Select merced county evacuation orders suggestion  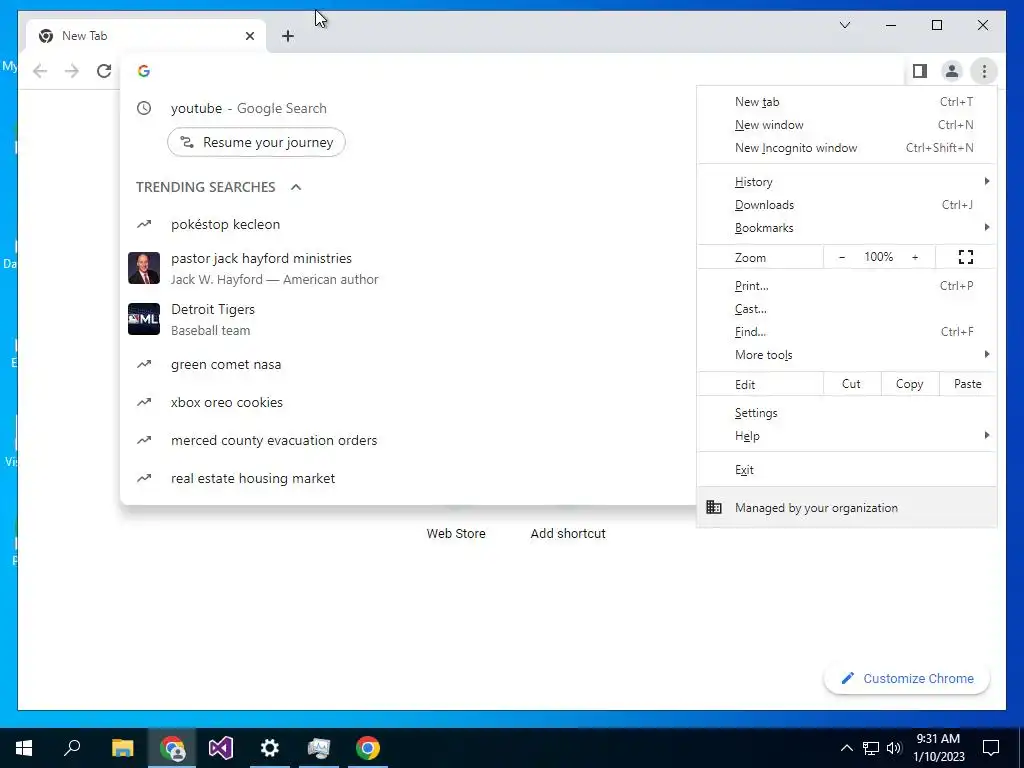pyautogui.click(x=408, y=440)
